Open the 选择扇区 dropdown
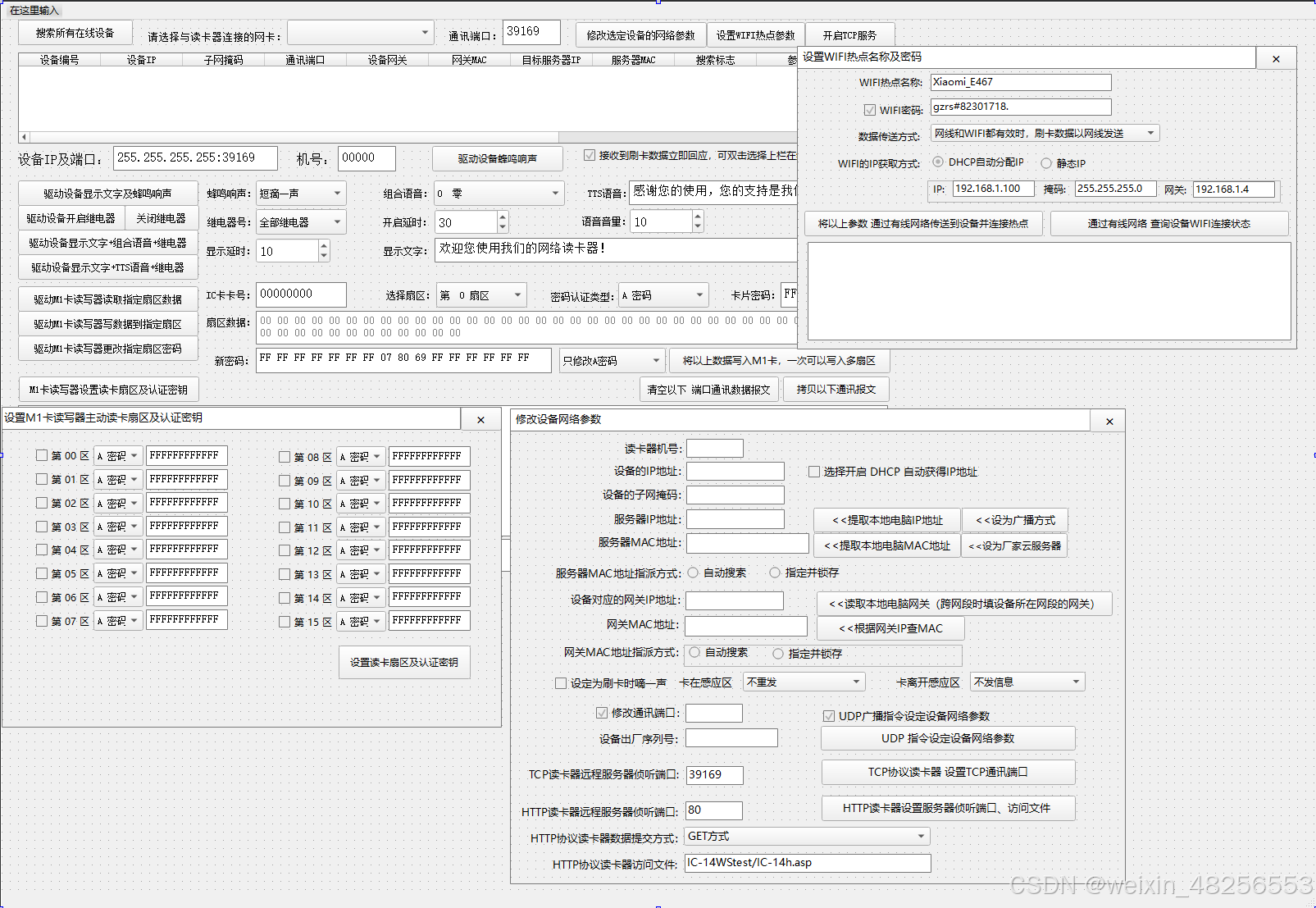Image resolution: width=1316 pixels, height=908 pixels. click(481, 295)
